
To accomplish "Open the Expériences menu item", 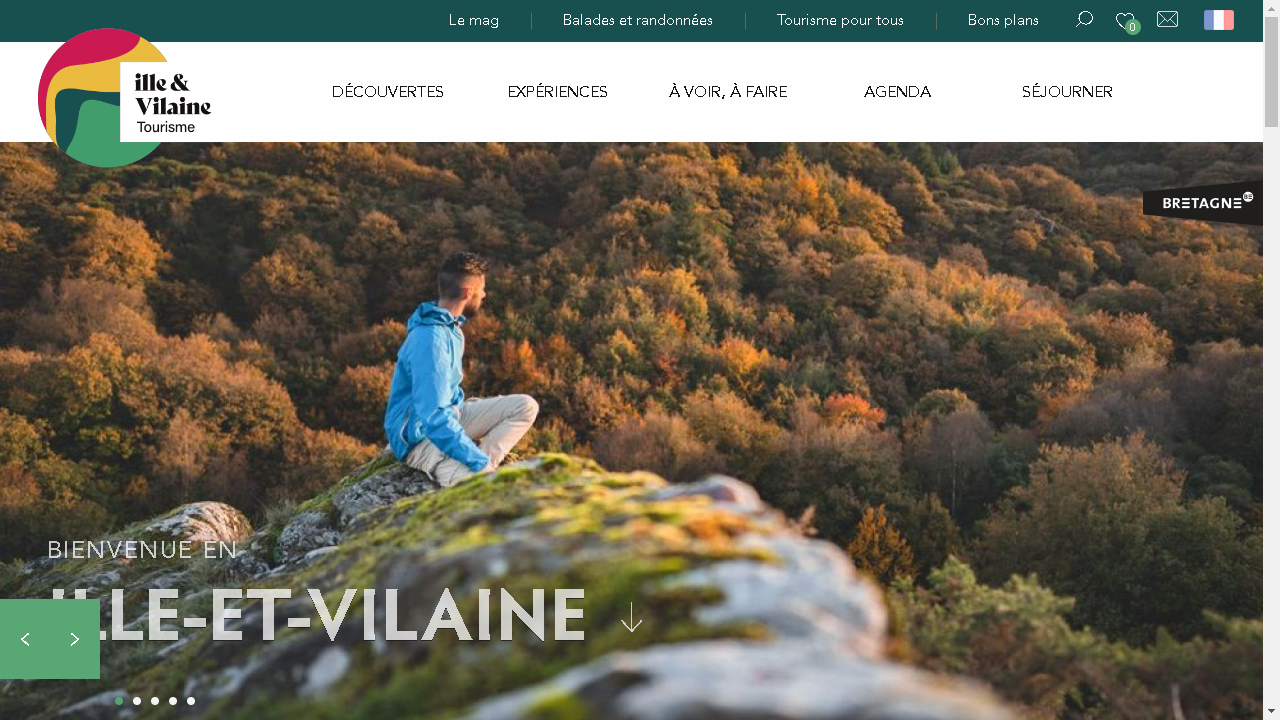I will (x=558, y=92).
